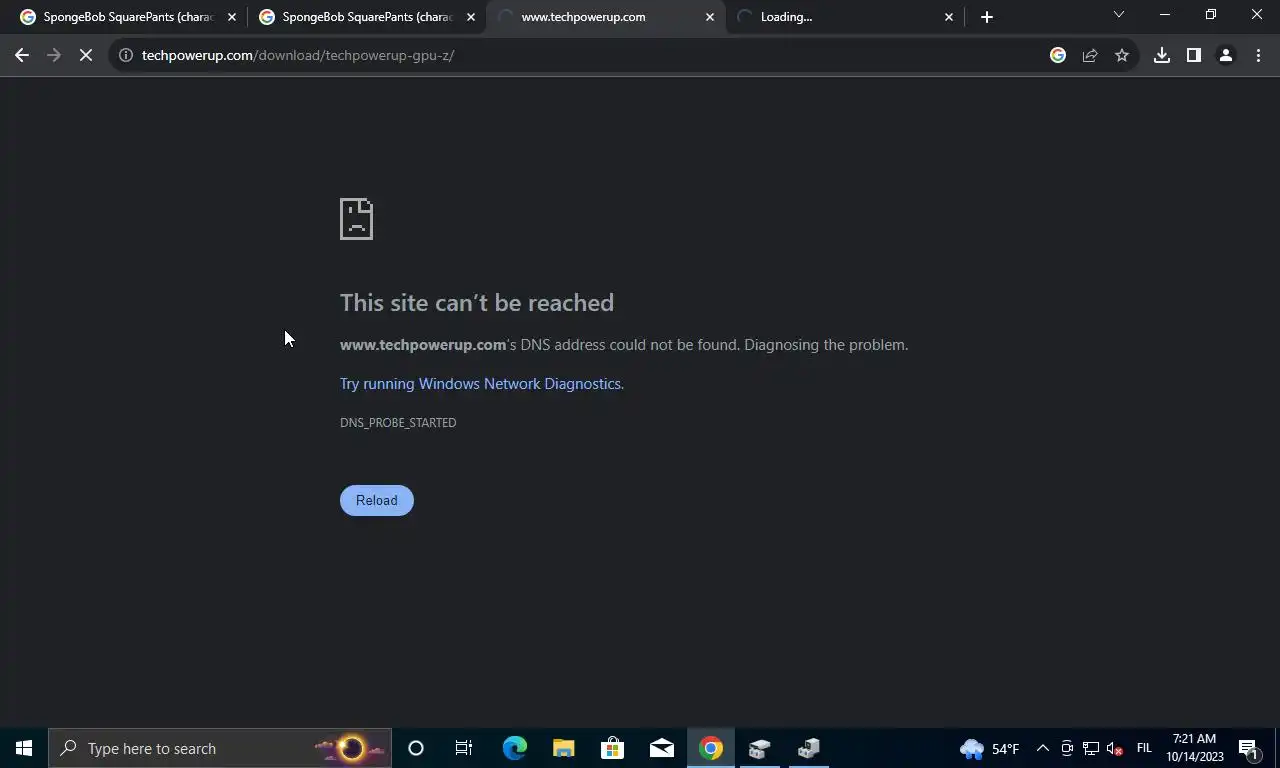This screenshot has width=1280, height=768.
Task: Share this page icon
Action: 1090,56
